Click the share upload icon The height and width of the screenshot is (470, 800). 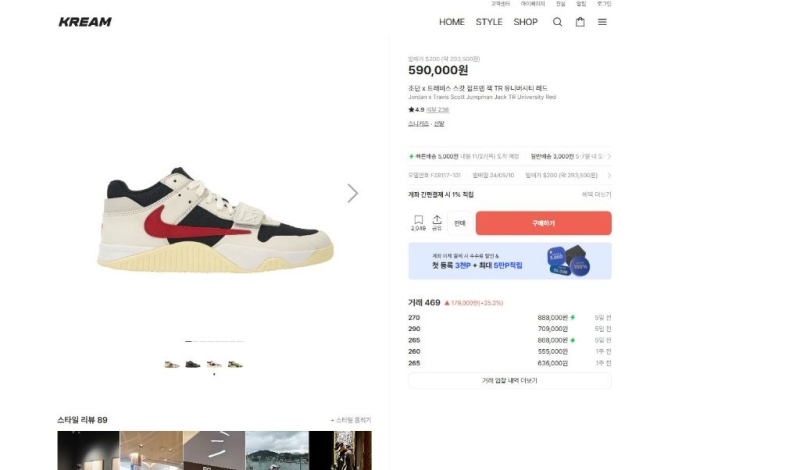click(437, 222)
